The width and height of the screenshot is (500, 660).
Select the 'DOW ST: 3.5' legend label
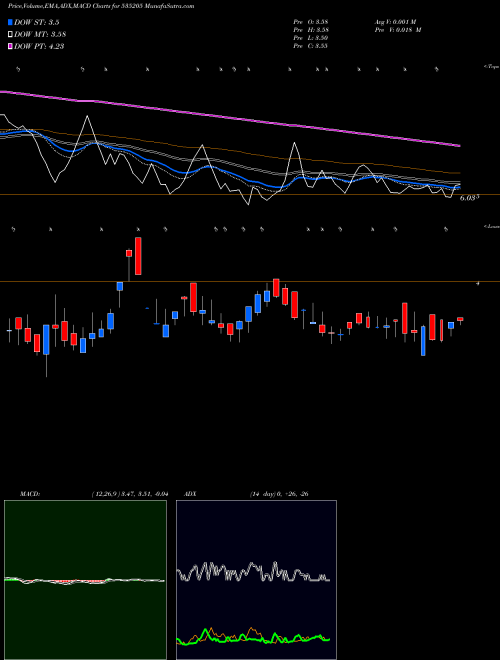(x=39, y=22)
